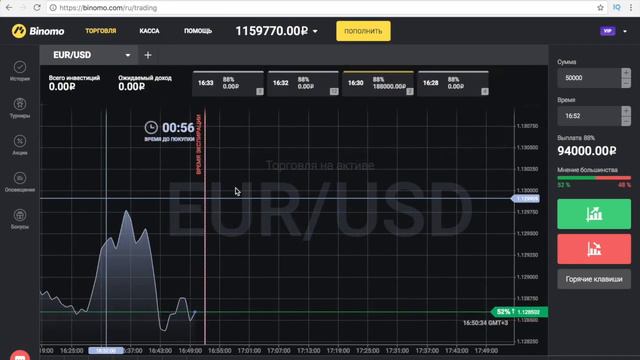The width and height of the screenshot is (640, 360).
Task: Decrease expiration time with minus stepper
Action: coord(626,121)
